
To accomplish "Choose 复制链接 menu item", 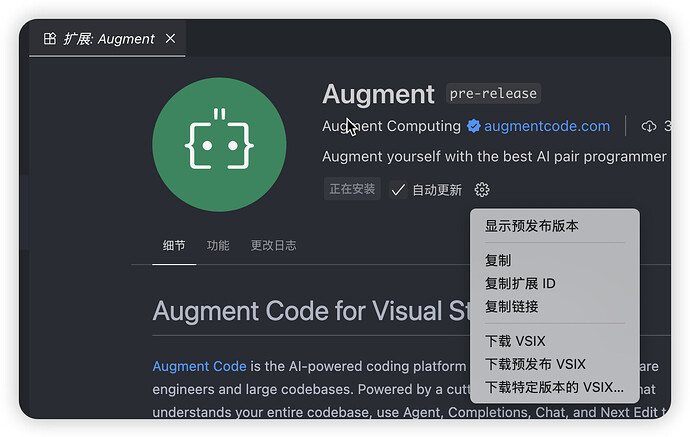I will click(554, 306).
